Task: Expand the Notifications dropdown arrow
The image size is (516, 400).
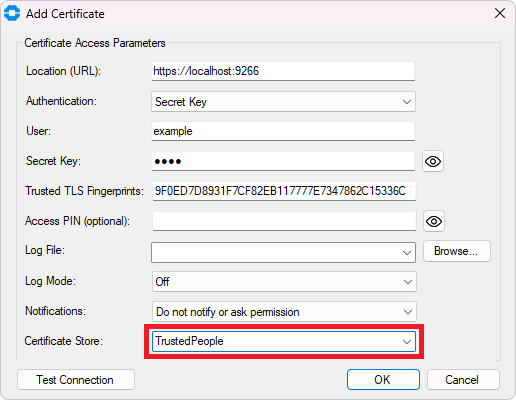Action: point(407,312)
